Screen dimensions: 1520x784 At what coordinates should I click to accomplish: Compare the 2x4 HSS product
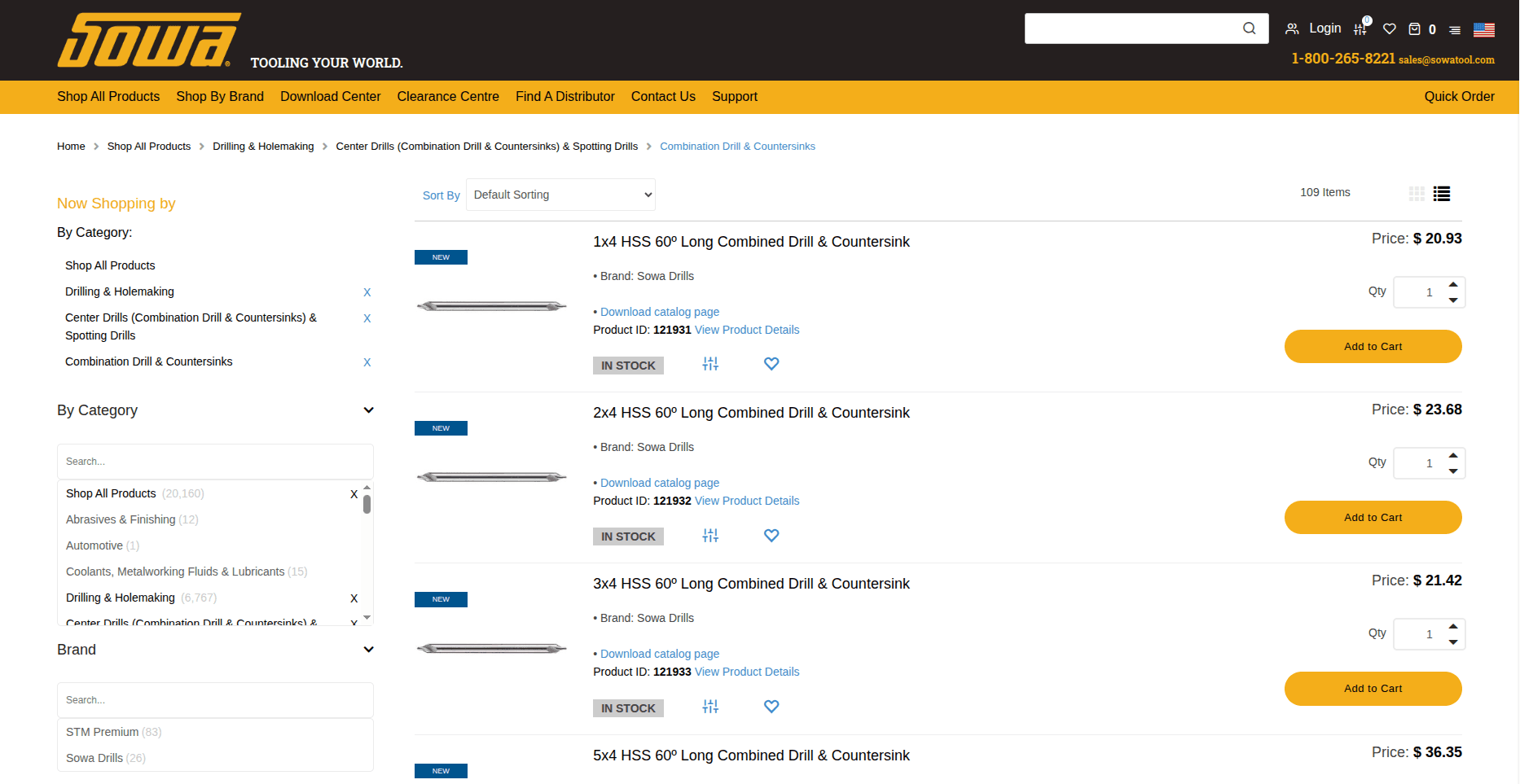pos(710,535)
